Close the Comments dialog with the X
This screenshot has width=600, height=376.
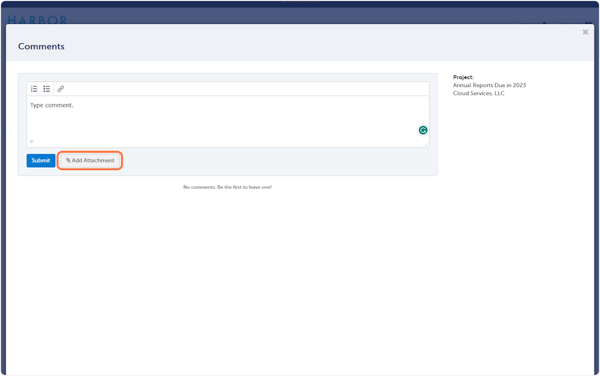tap(585, 32)
